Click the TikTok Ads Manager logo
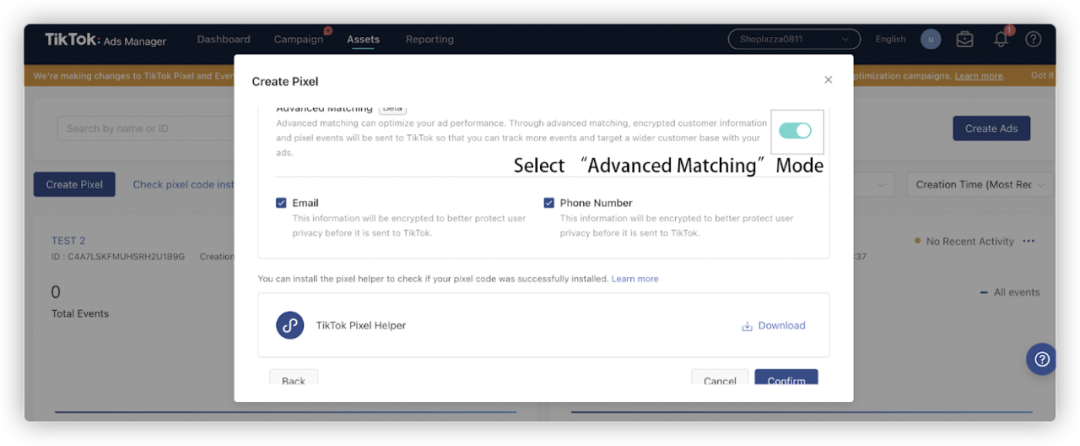1080x446 pixels. 105,40
